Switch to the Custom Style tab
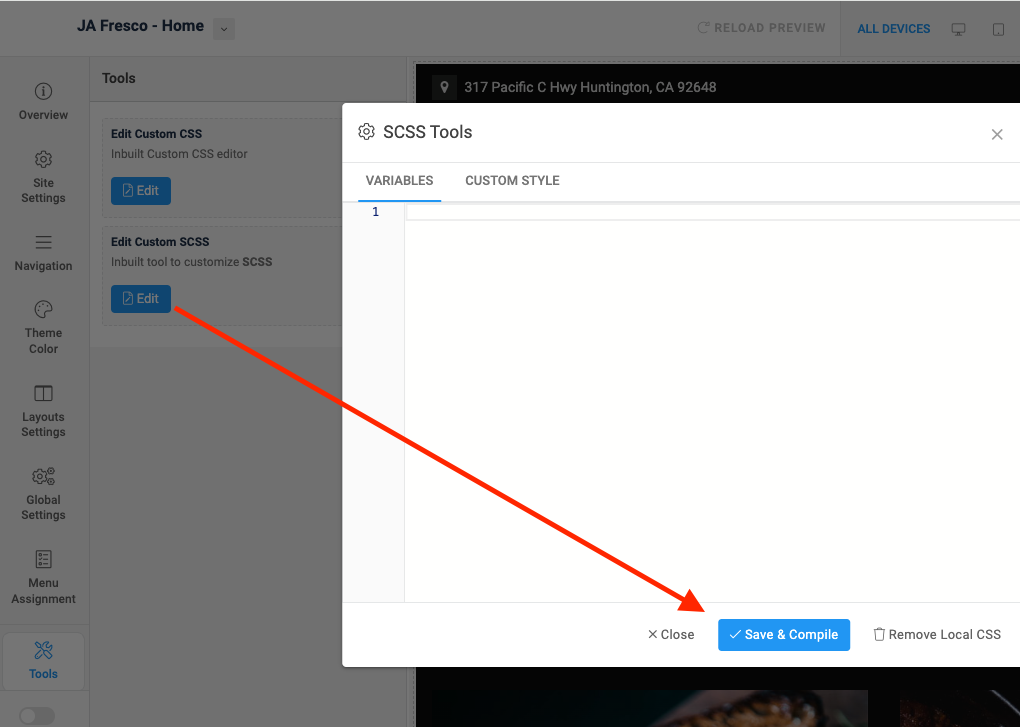 click(x=512, y=181)
